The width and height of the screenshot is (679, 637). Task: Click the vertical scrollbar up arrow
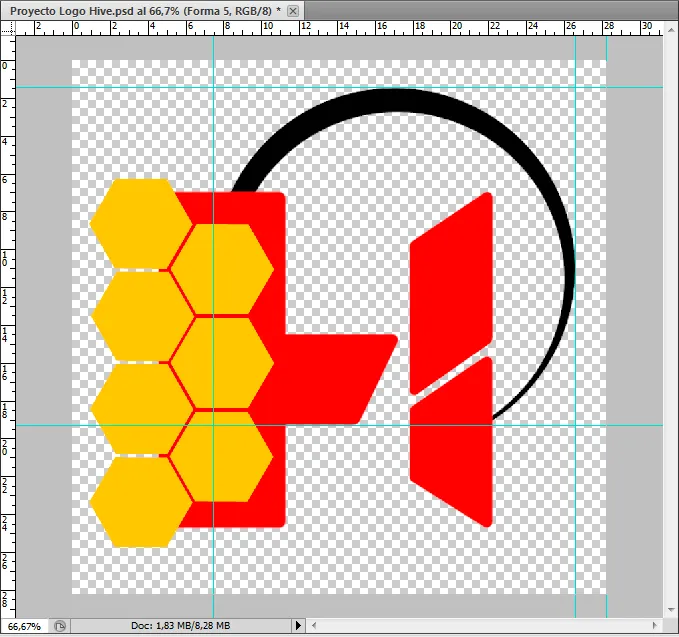click(x=671, y=30)
